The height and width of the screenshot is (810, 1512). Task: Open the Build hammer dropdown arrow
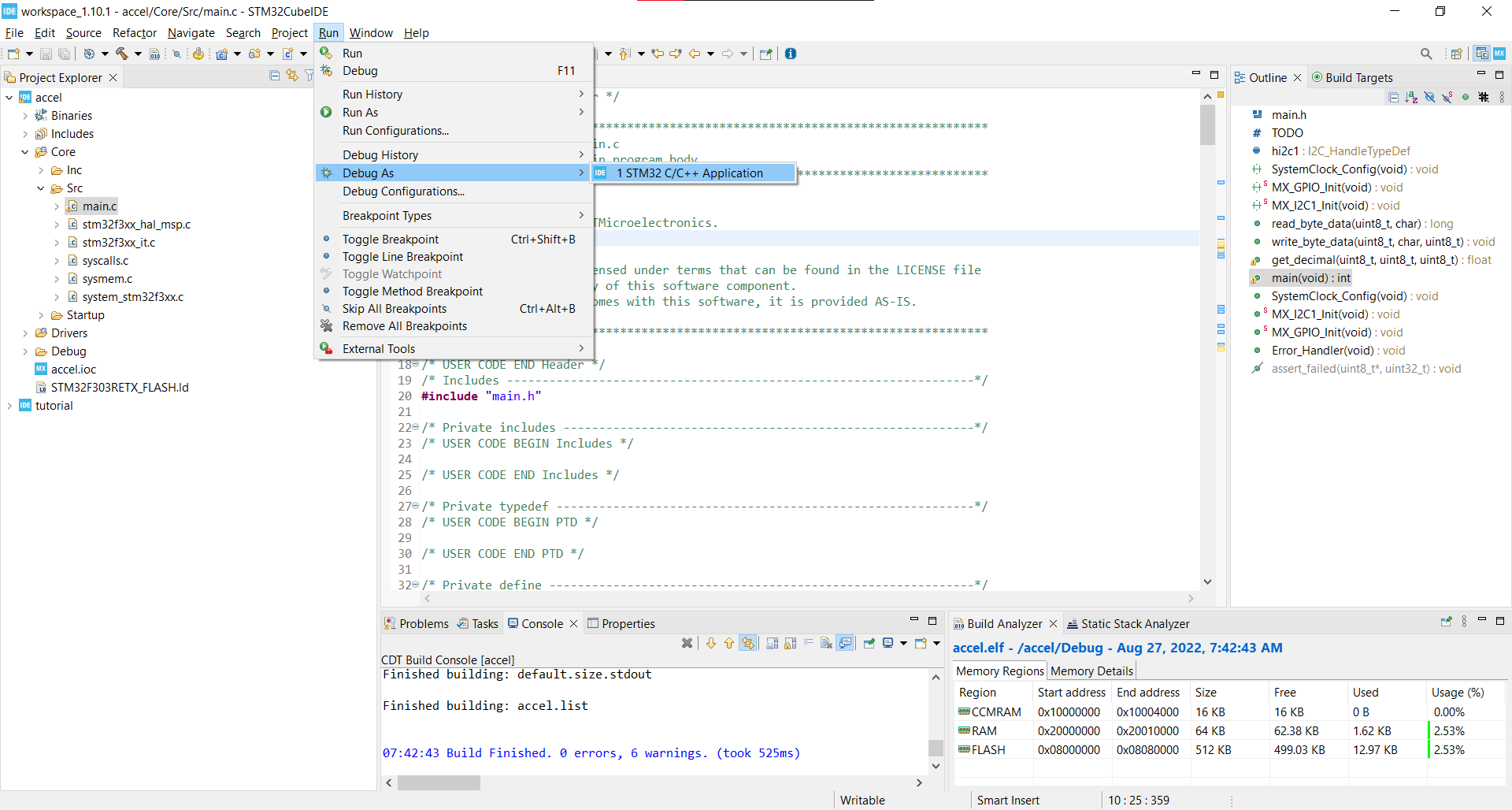[x=138, y=54]
